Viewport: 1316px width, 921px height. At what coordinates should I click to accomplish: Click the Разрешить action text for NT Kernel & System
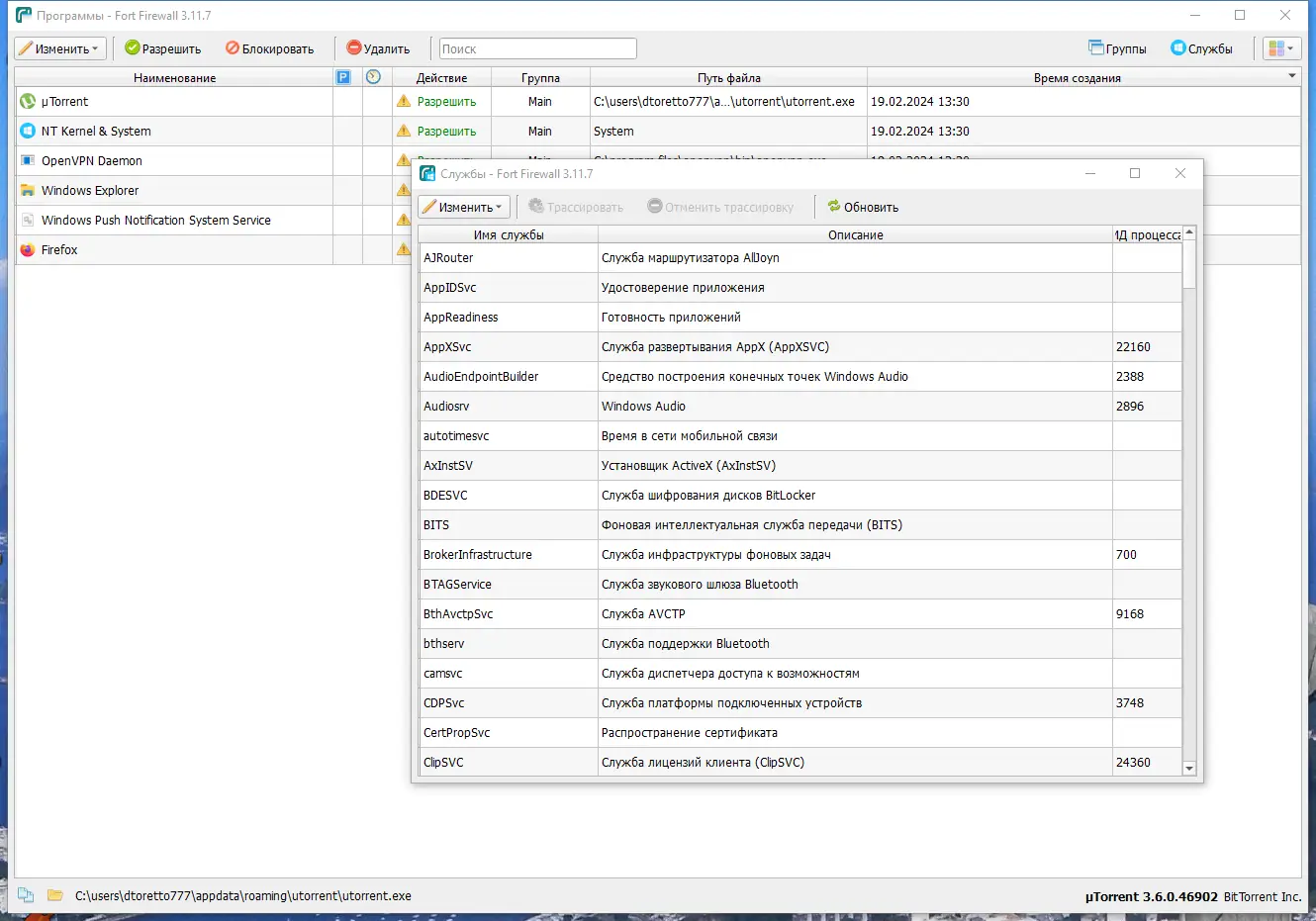click(x=446, y=131)
